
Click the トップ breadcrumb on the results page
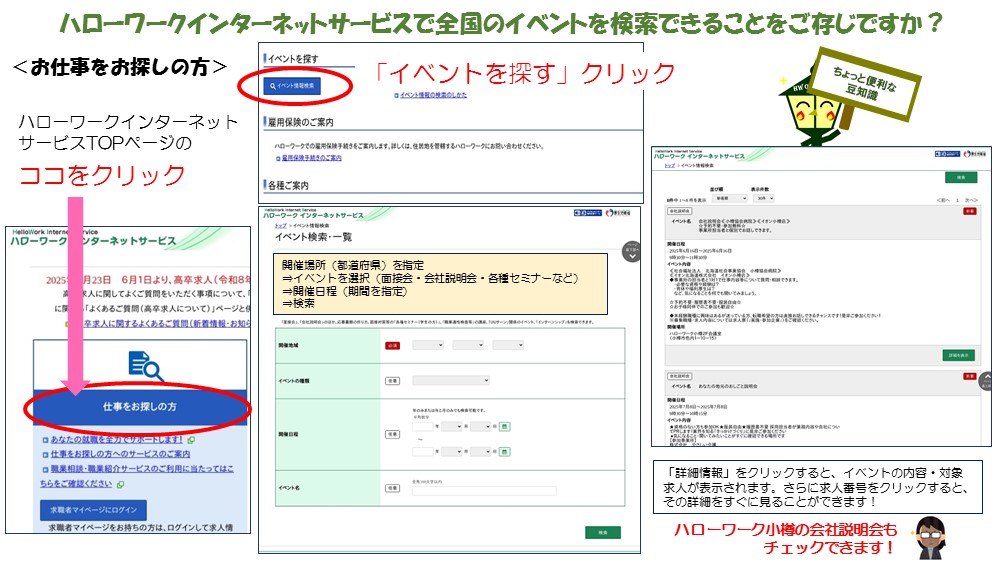(x=670, y=166)
